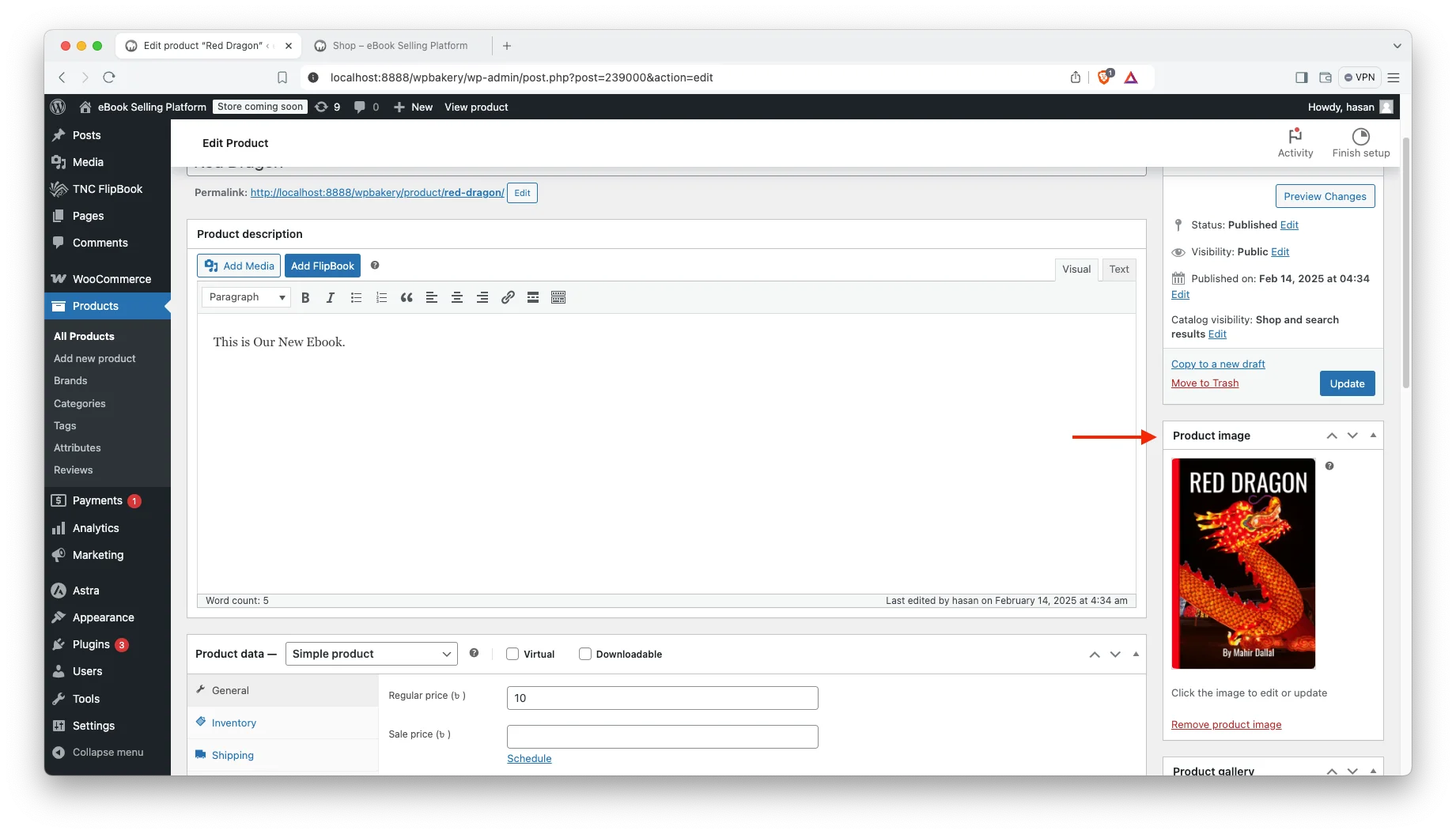This screenshot has height=834, width=1456.
Task: Open the Inventory product data tab
Action: (x=234, y=723)
